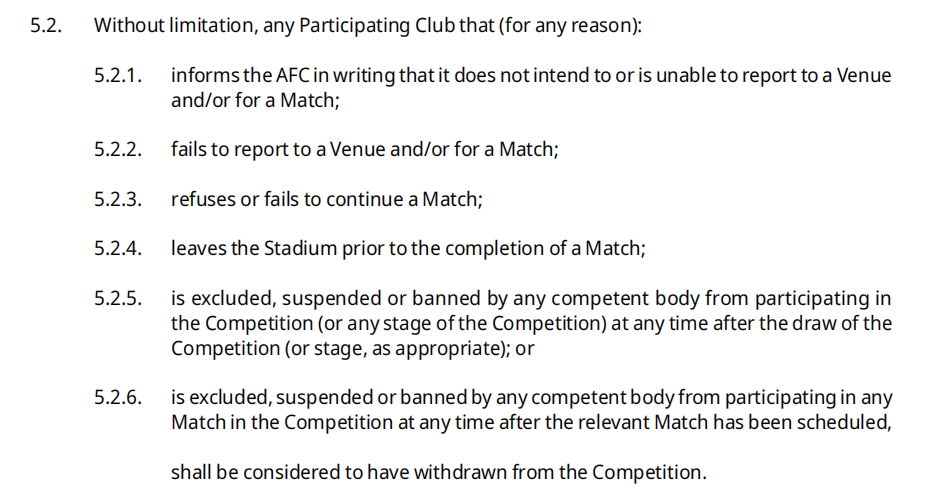Click the line 'and/or for a Match;' under 5.2.1
Image resolution: width=929 pixels, height=493 pixels.
point(255,100)
